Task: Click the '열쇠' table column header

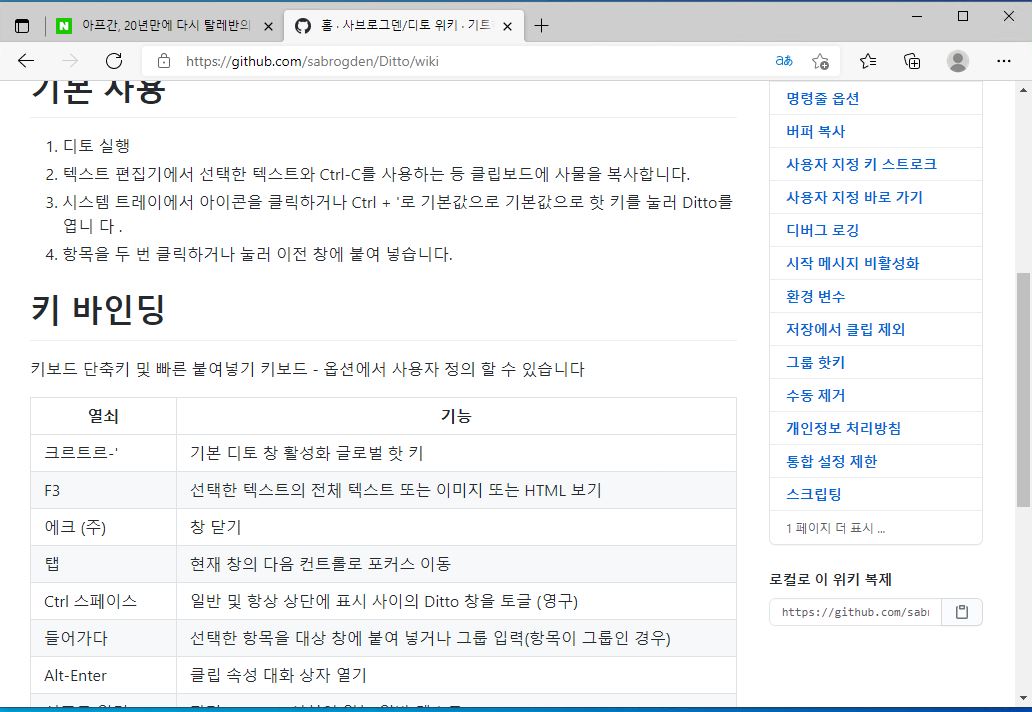Action: (103, 416)
